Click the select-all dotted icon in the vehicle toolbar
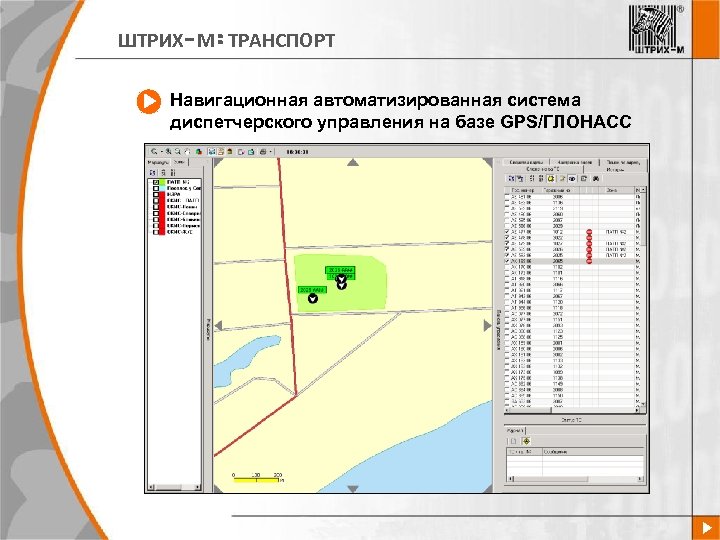This screenshot has height=540, width=720. [532, 179]
